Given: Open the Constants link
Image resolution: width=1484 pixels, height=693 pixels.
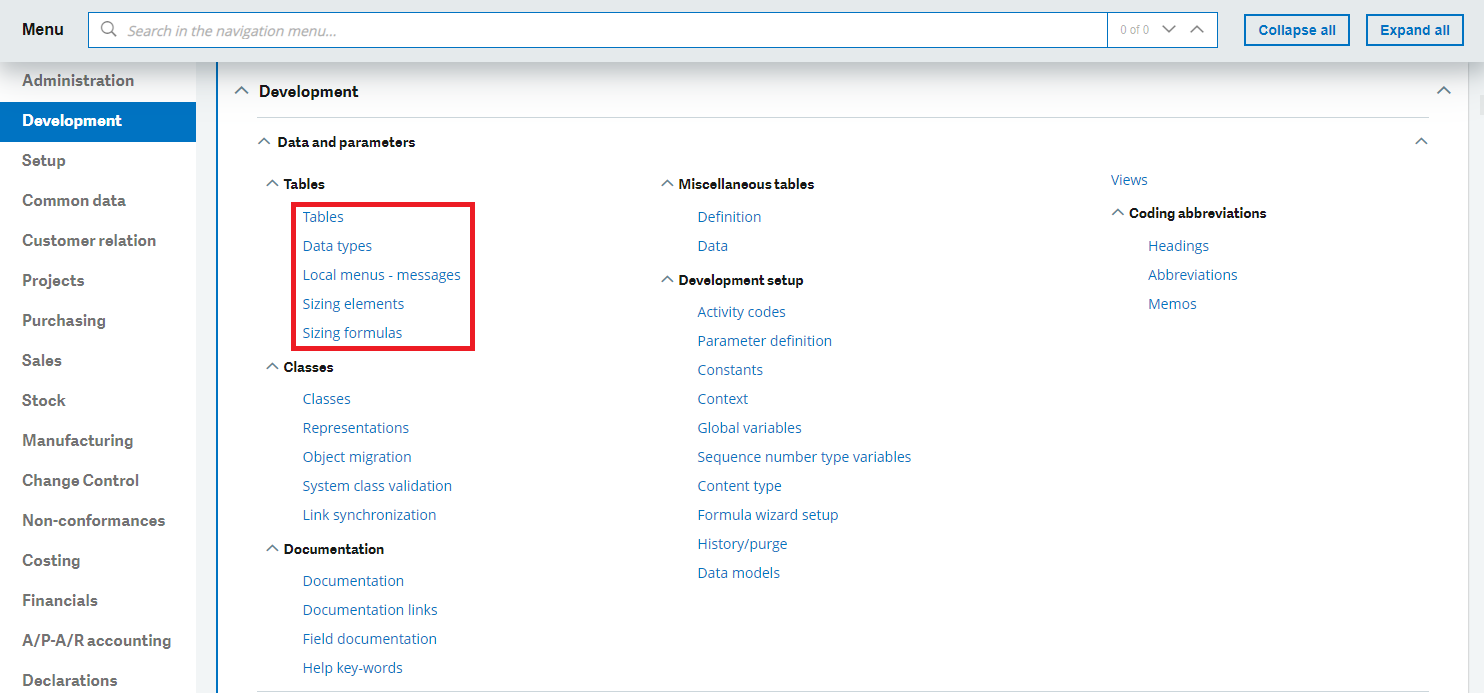Looking at the screenshot, I should [730, 370].
